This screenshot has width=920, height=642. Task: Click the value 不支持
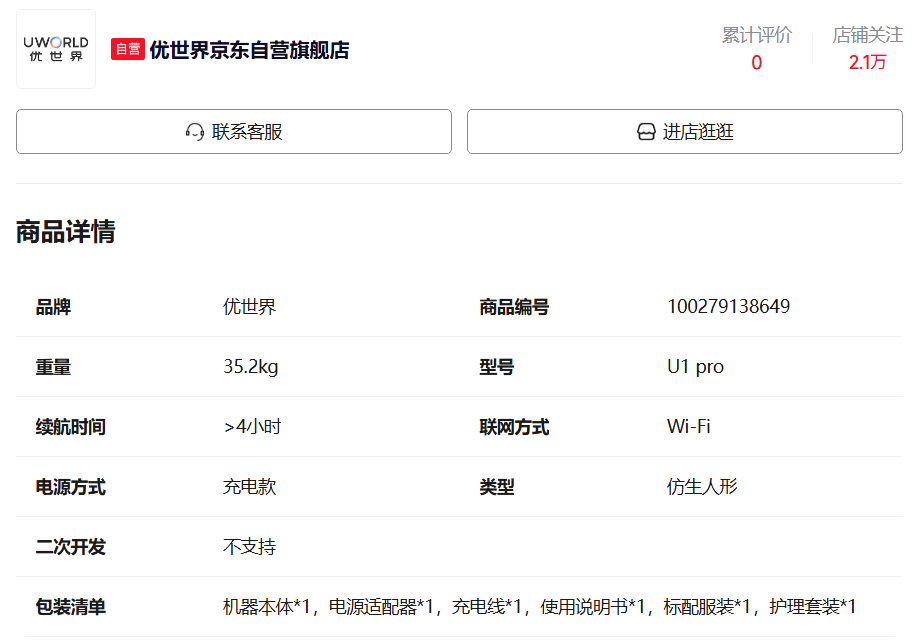click(249, 547)
